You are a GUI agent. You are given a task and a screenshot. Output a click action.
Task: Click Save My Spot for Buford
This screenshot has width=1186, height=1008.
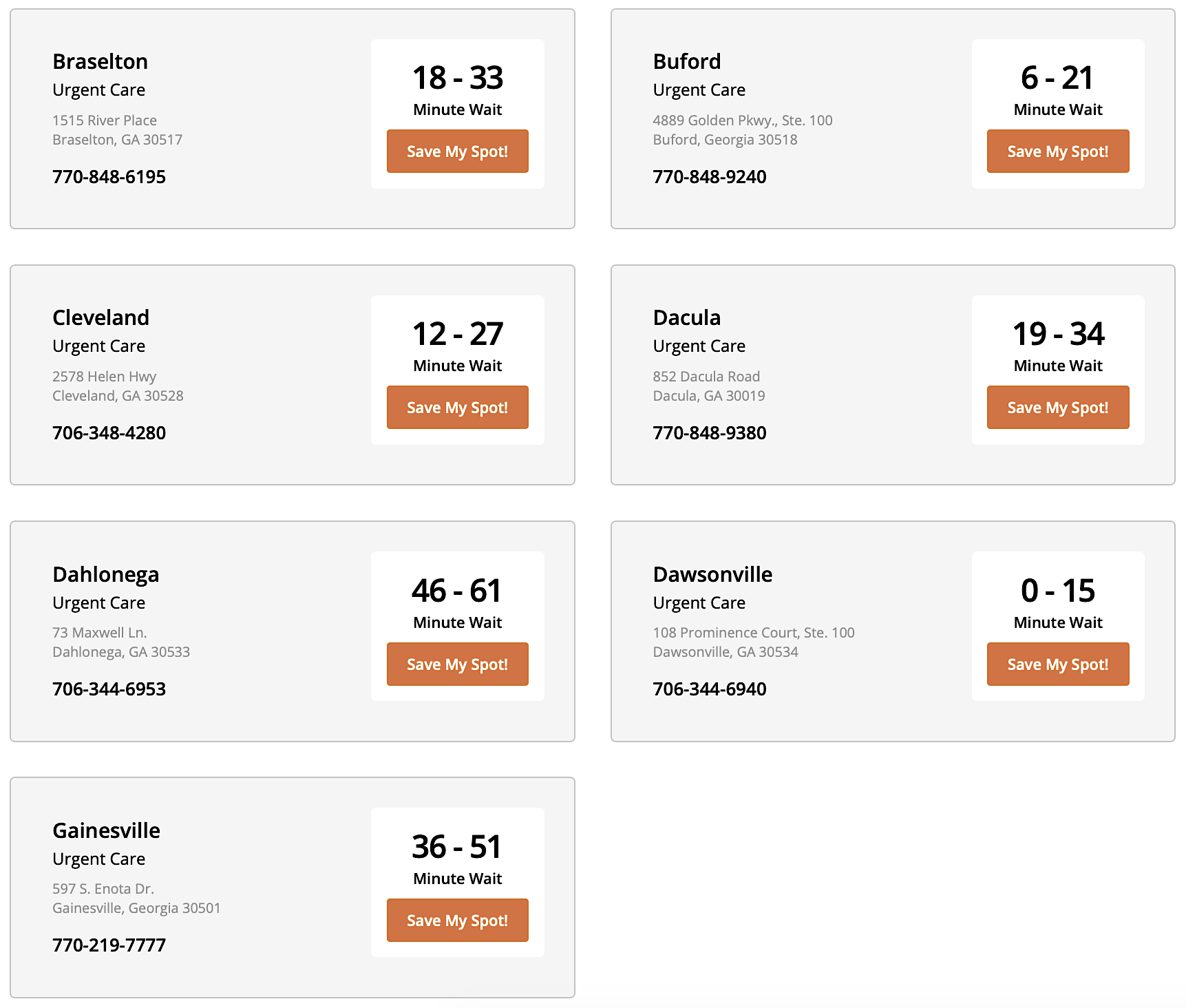1057,151
